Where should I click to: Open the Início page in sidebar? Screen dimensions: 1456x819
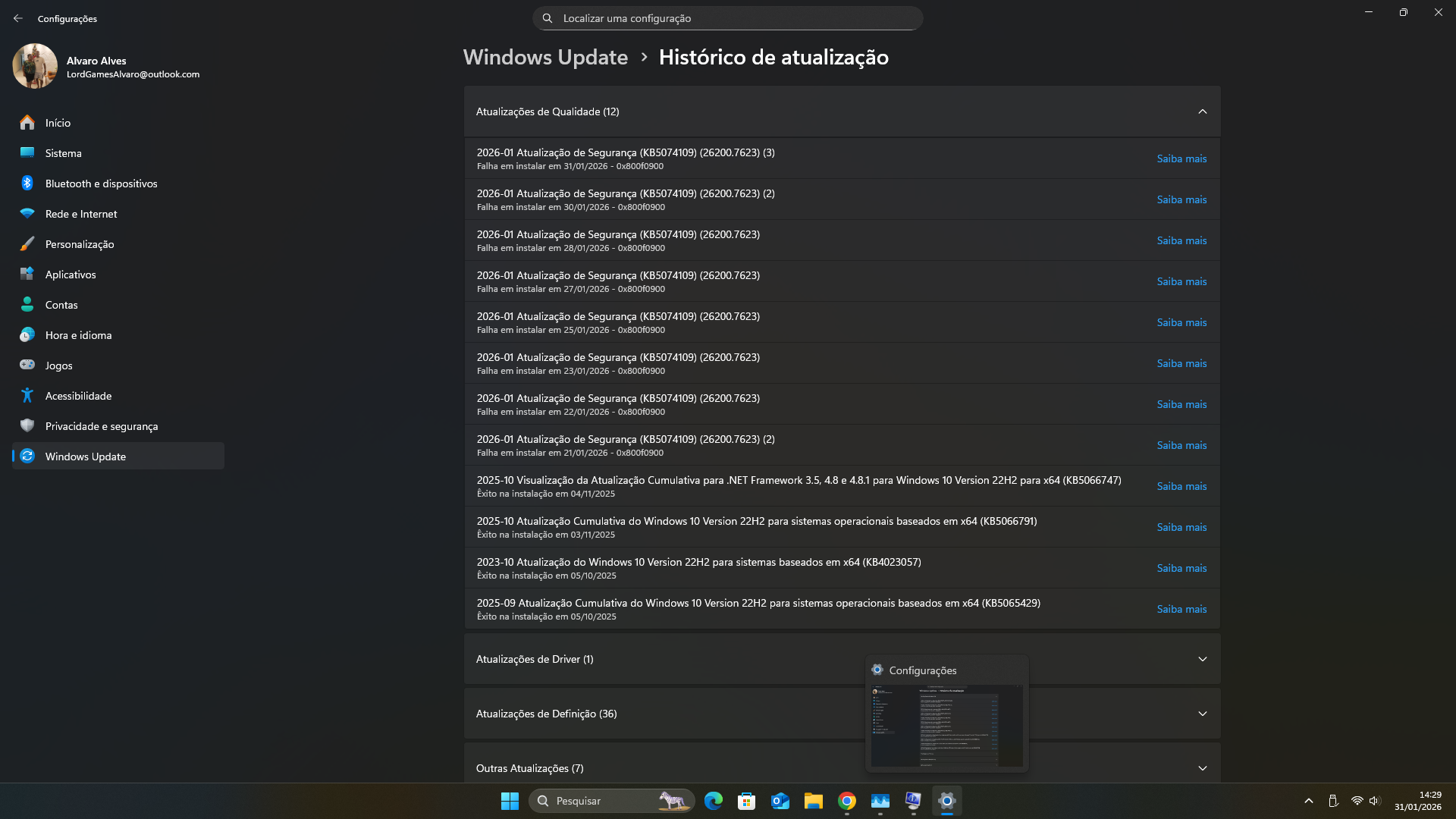(118, 123)
